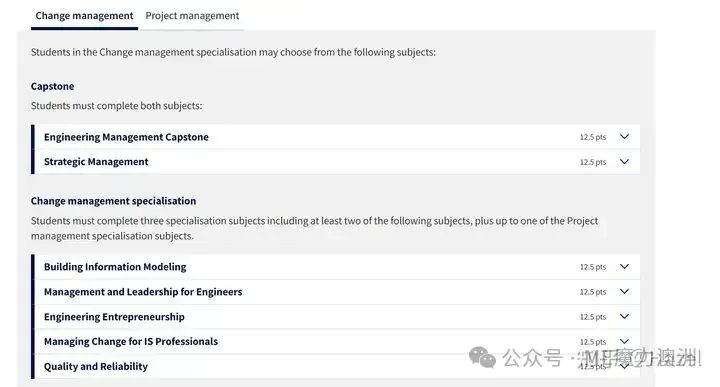Click the Capstone section heading
720x387 pixels.
[x=52, y=86]
